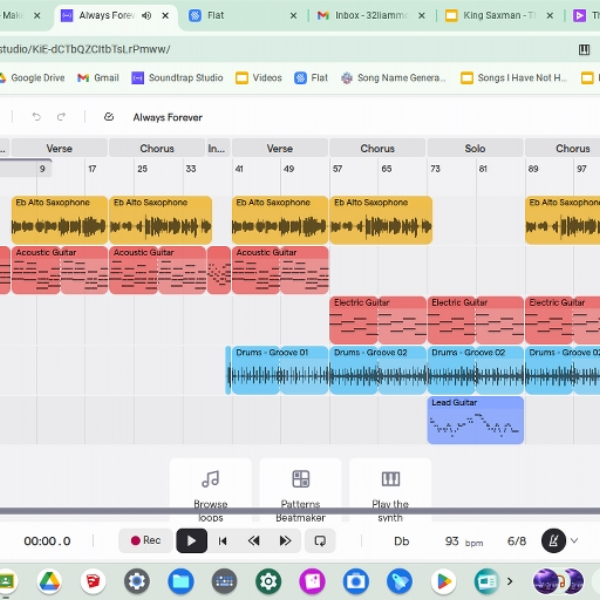Open the blue Files app on shelf
The width and height of the screenshot is (600, 600).
[181, 581]
